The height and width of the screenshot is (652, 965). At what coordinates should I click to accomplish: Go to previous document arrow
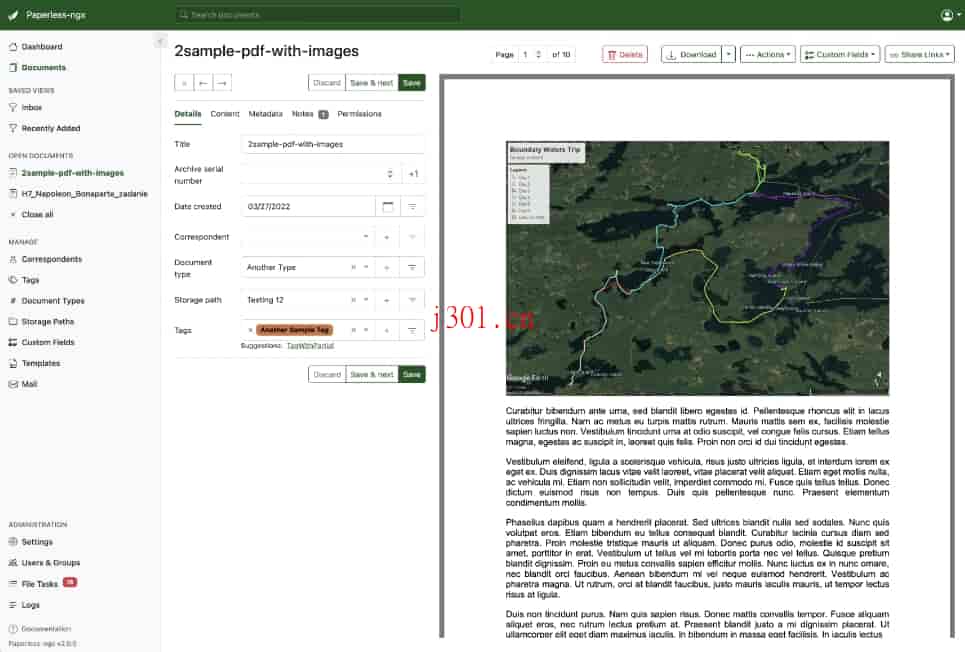[203, 83]
